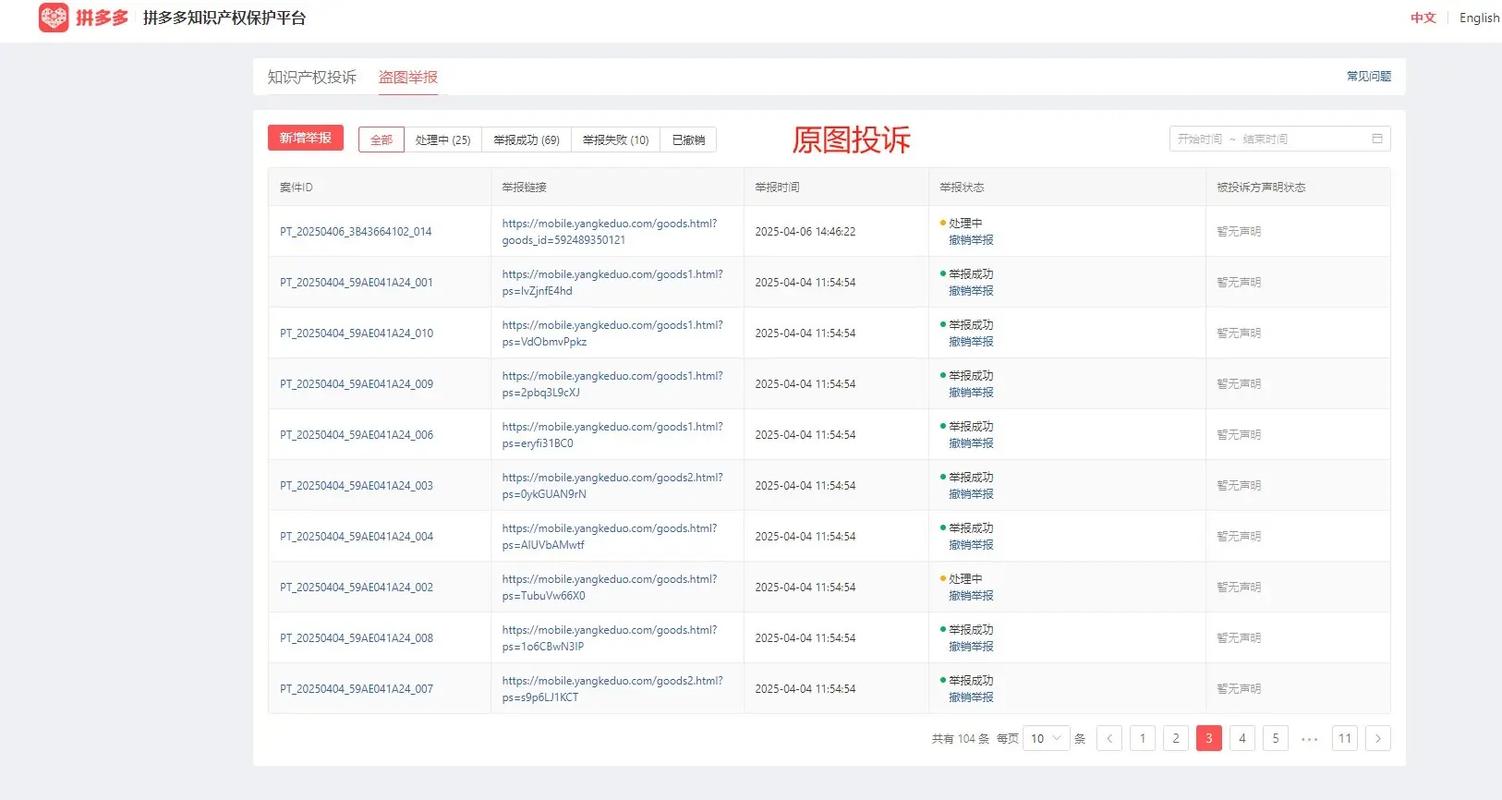Click the Pinduoduo logo icon
Screen dimensions: 1502x800
click(x=54, y=17)
